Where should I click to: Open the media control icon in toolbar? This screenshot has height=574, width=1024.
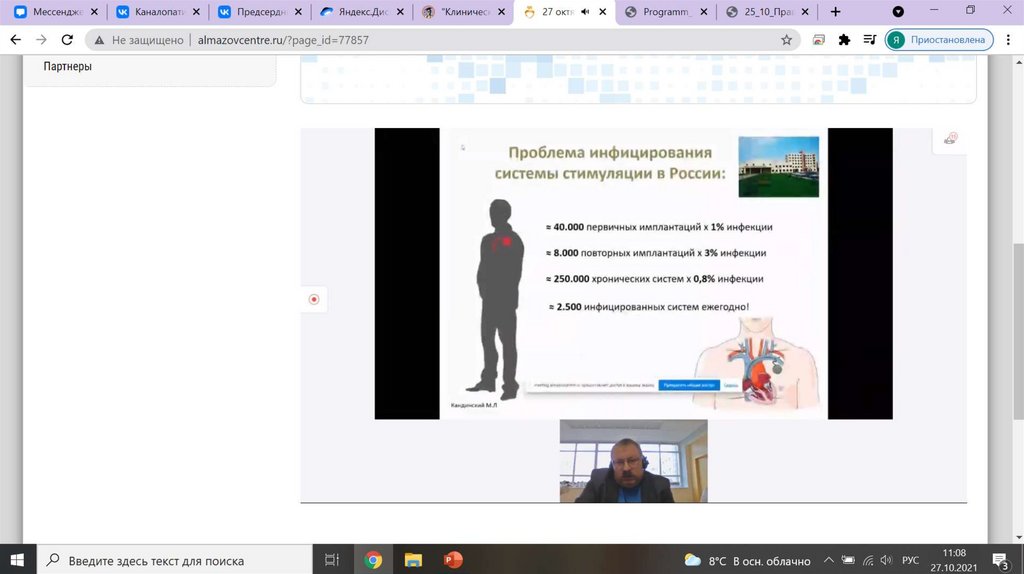click(868, 40)
